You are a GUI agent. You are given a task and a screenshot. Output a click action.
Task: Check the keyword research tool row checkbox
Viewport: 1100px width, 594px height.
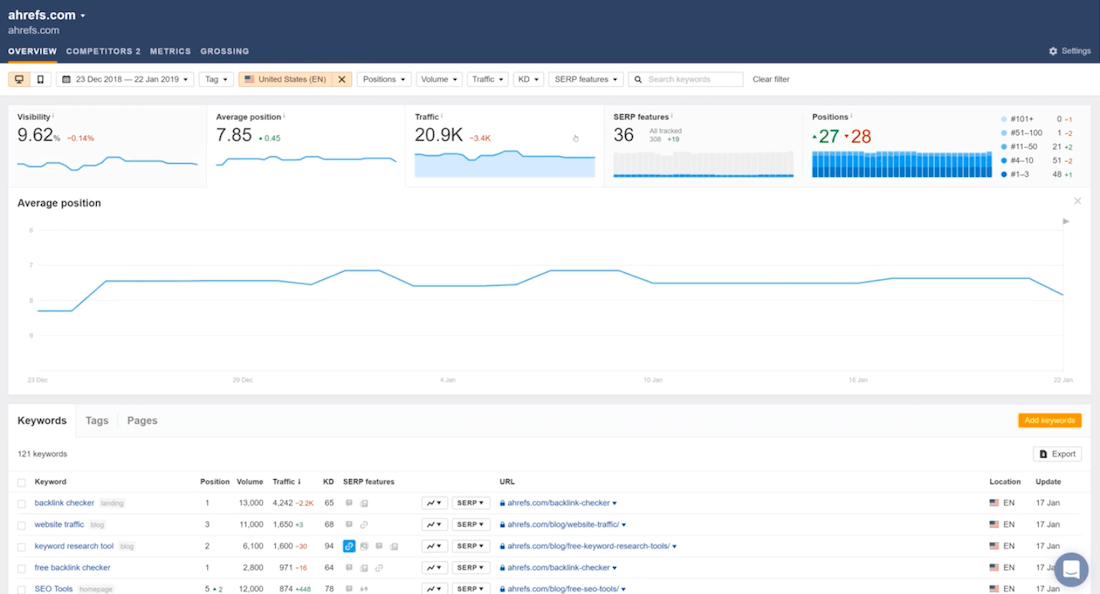[x=22, y=547]
